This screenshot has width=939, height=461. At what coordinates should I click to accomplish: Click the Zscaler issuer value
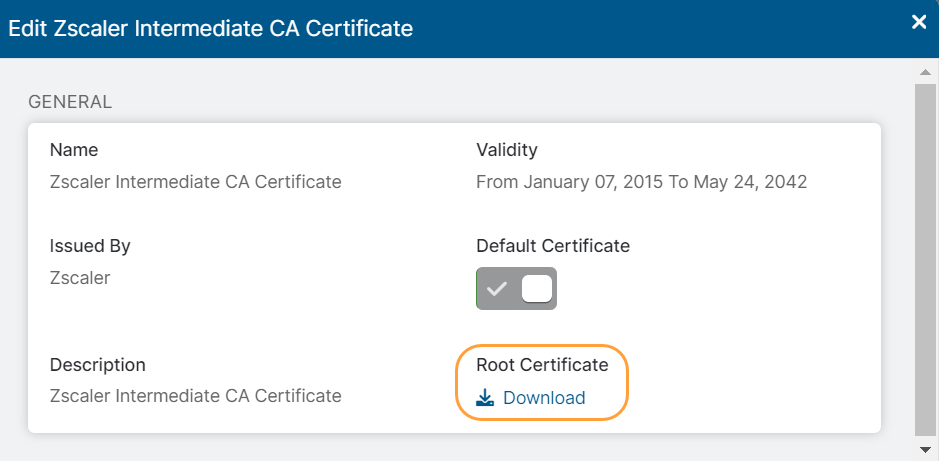(x=80, y=278)
